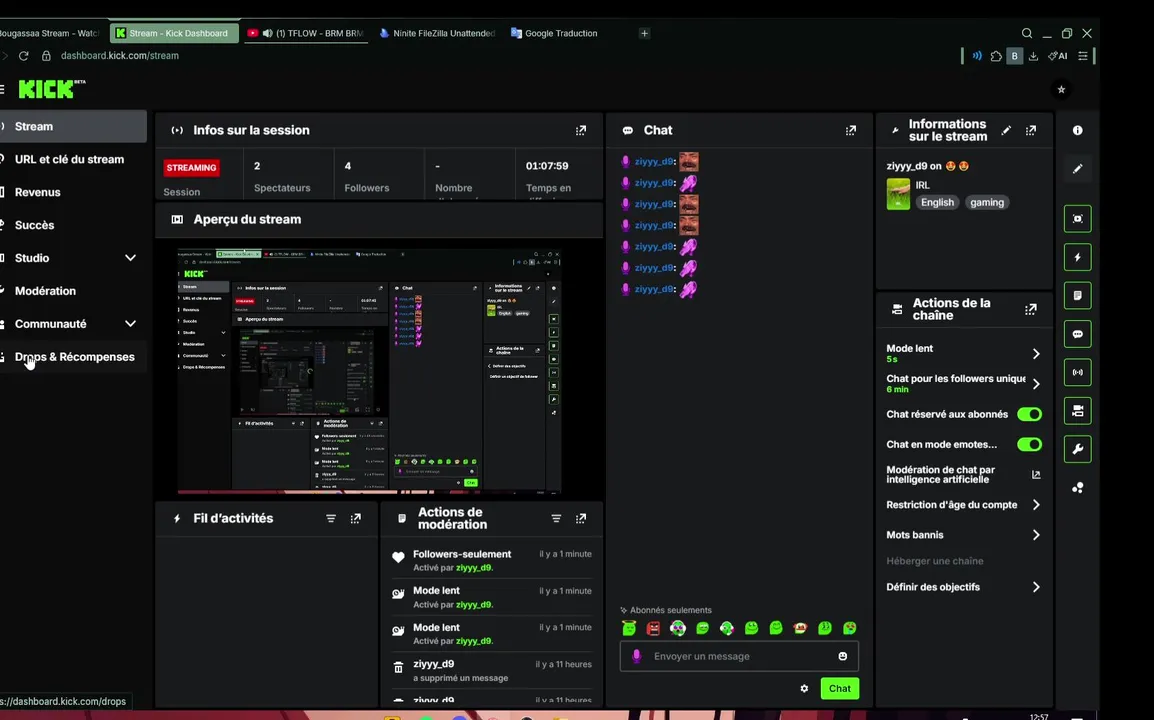The height and width of the screenshot is (720, 1154).
Task: Click the pencil icon in right sidebar
Action: [x=1077, y=169]
